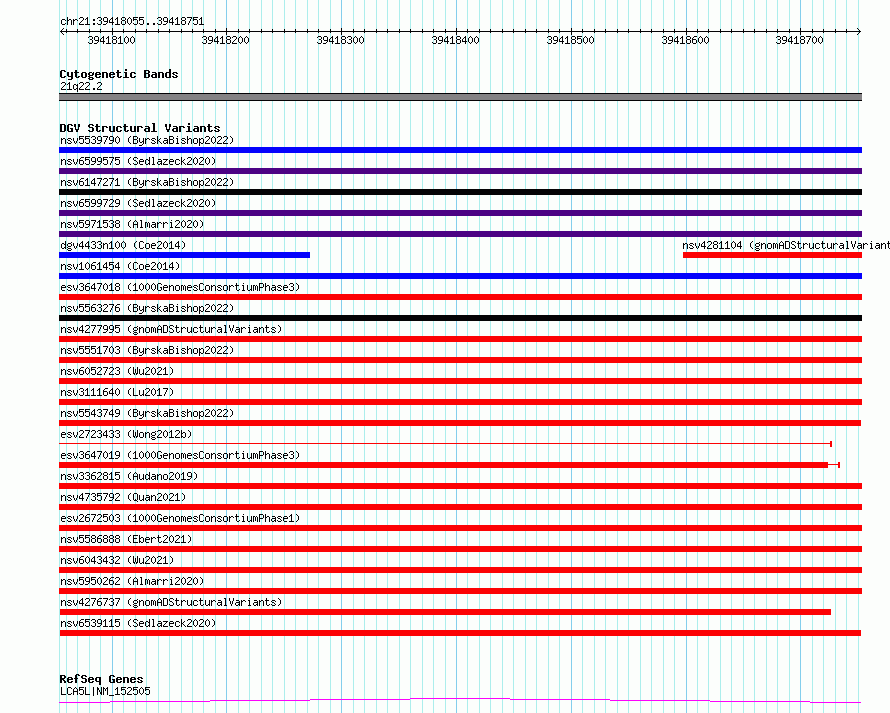Click the DGV Structural Variants track title
Viewport: 890px width, 713px height.
click(140, 128)
